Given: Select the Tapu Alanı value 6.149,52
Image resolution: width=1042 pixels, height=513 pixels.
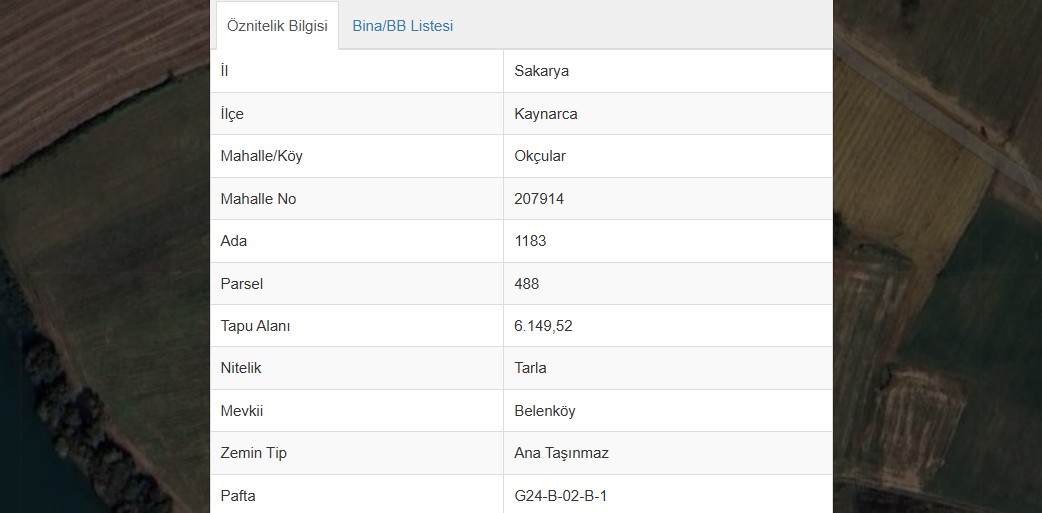Looking at the screenshot, I should 543,326.
